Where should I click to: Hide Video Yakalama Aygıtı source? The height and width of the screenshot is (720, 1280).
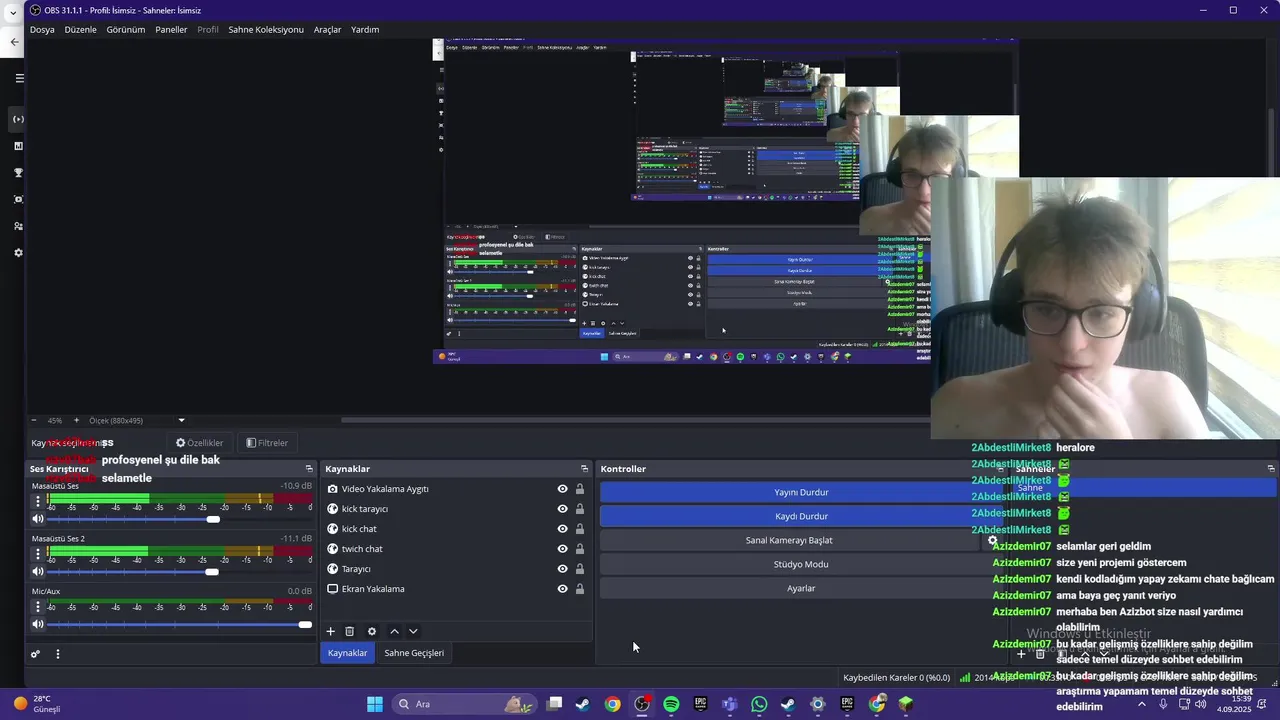[x=562, y=489]
